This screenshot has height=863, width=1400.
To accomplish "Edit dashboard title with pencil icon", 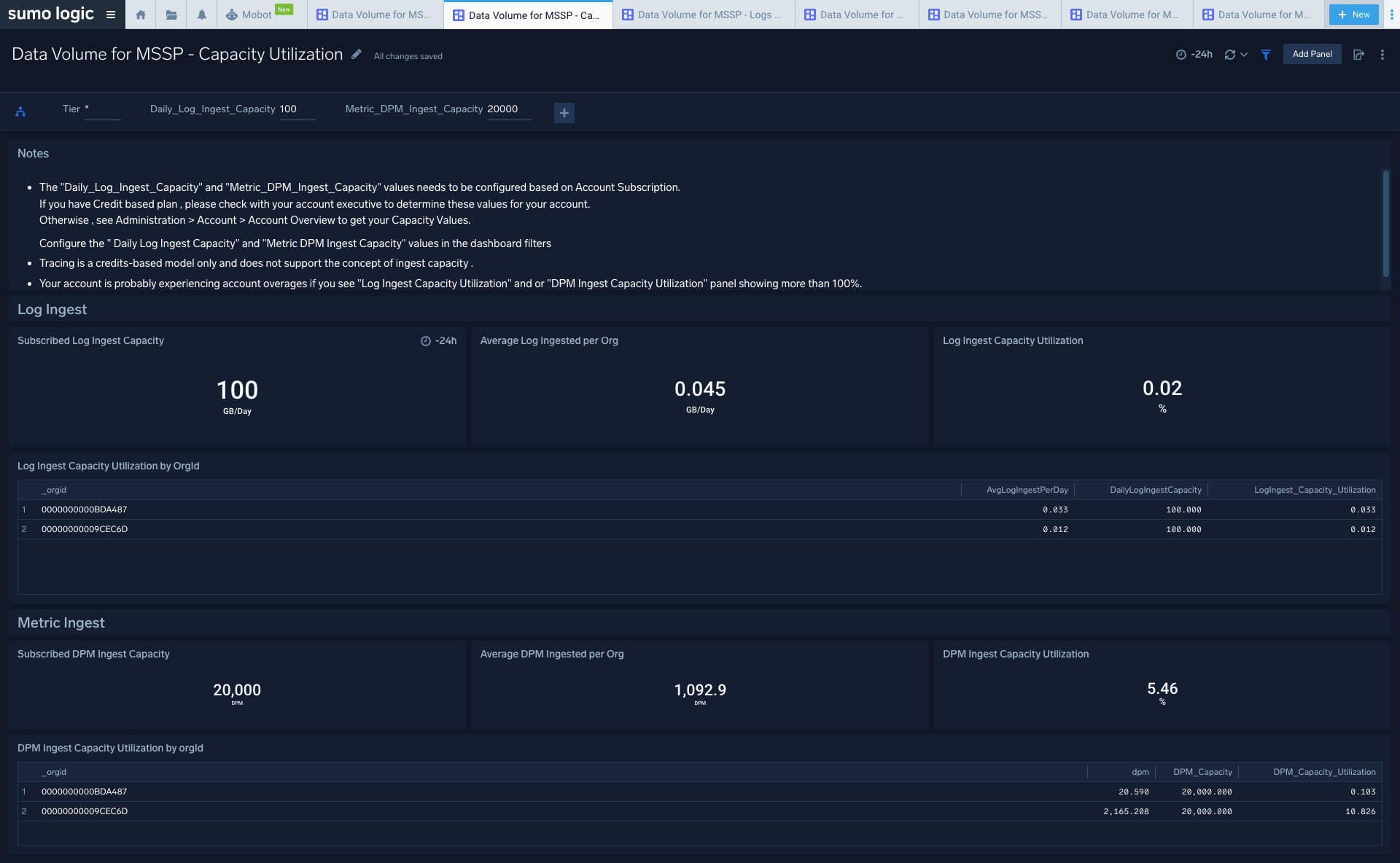I will click(x=357, y=55).
